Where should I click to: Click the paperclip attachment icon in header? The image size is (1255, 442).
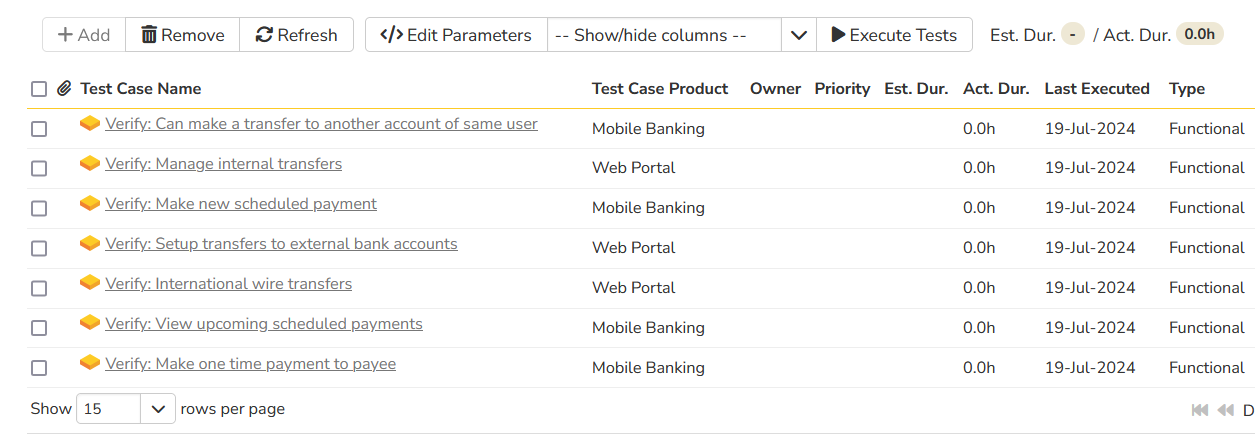(x=64, y=89)
